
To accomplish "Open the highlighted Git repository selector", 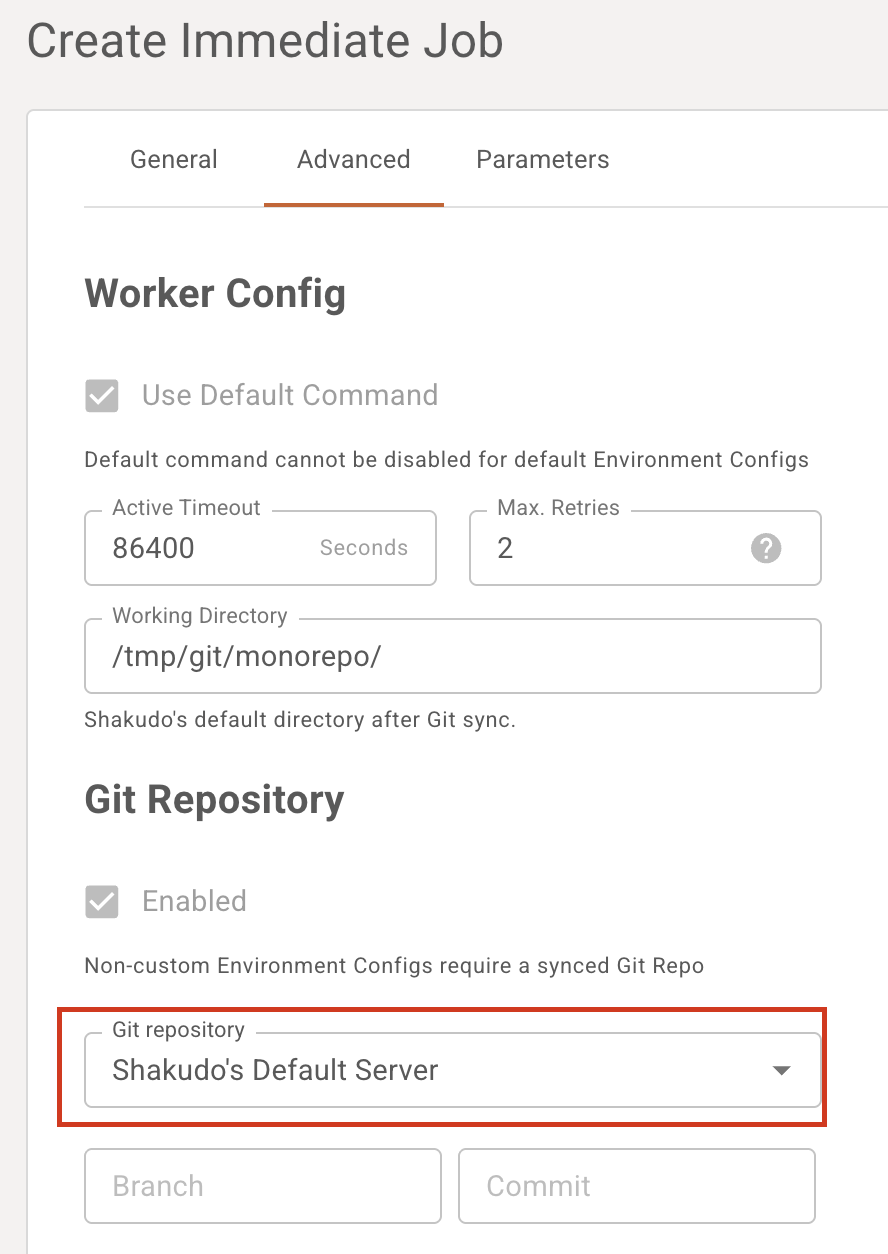I will [x=450, y=1070].
